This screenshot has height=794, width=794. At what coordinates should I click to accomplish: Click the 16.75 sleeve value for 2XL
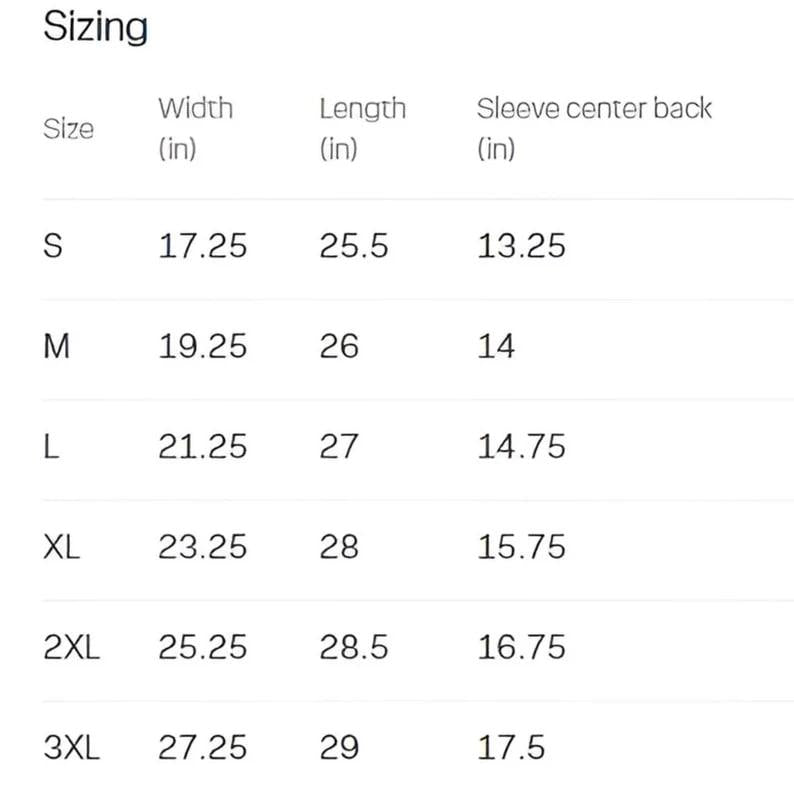click(521, 647)
